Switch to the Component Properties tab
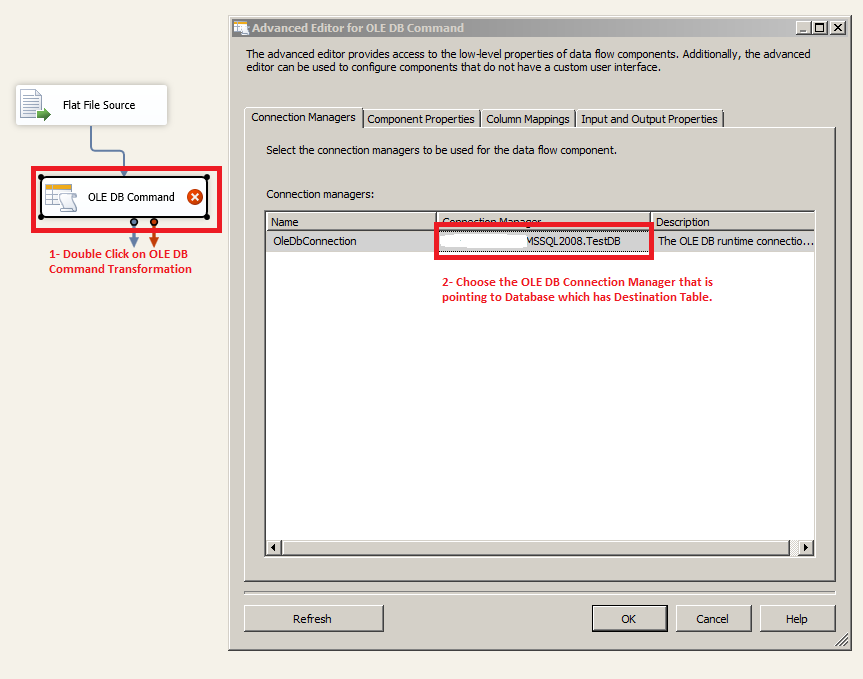Screen dimensions: 863x679 pos(420,118)
